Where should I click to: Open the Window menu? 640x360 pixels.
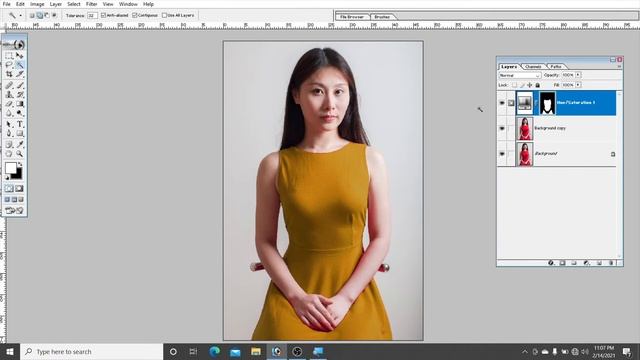[128, 4]
